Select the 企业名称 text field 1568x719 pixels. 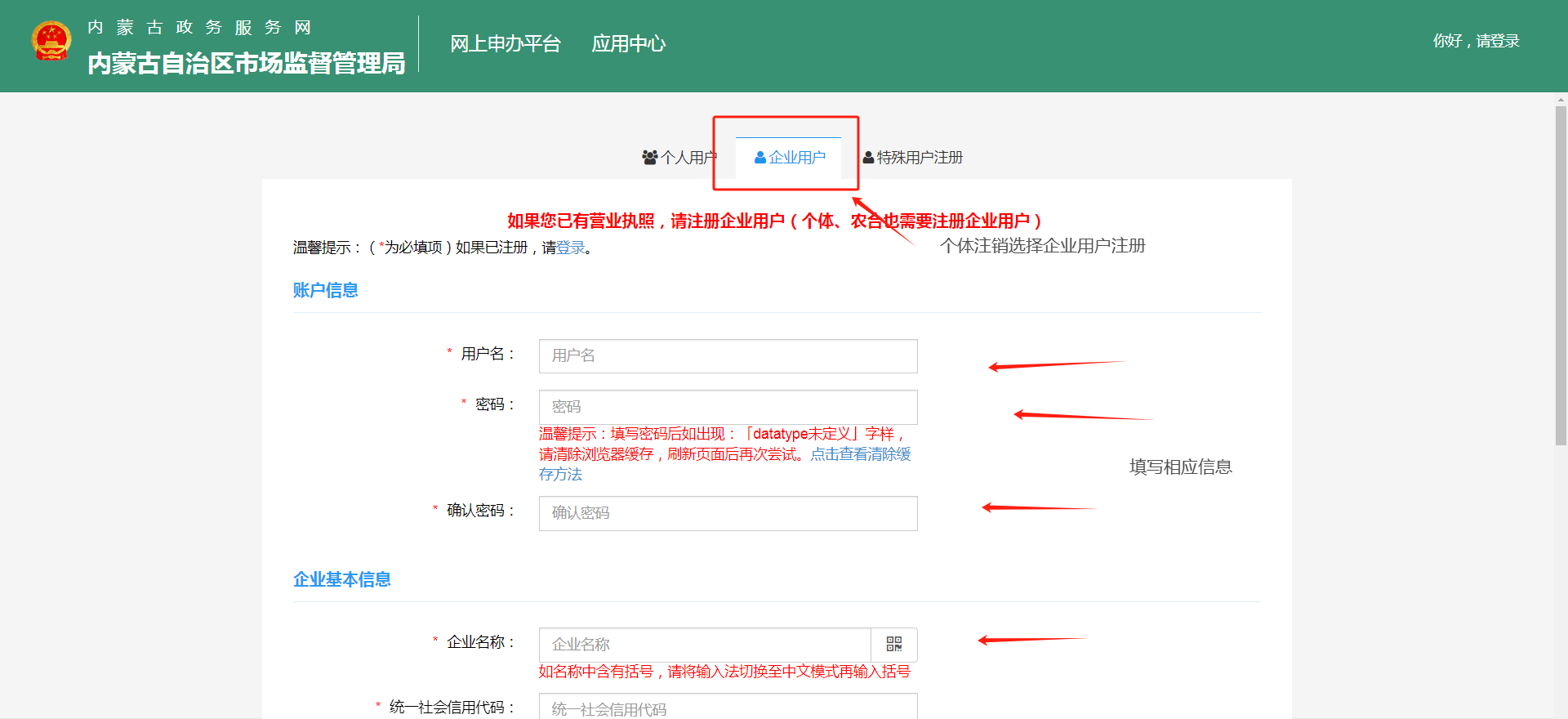pyautogui.click(x=704, y=645)
